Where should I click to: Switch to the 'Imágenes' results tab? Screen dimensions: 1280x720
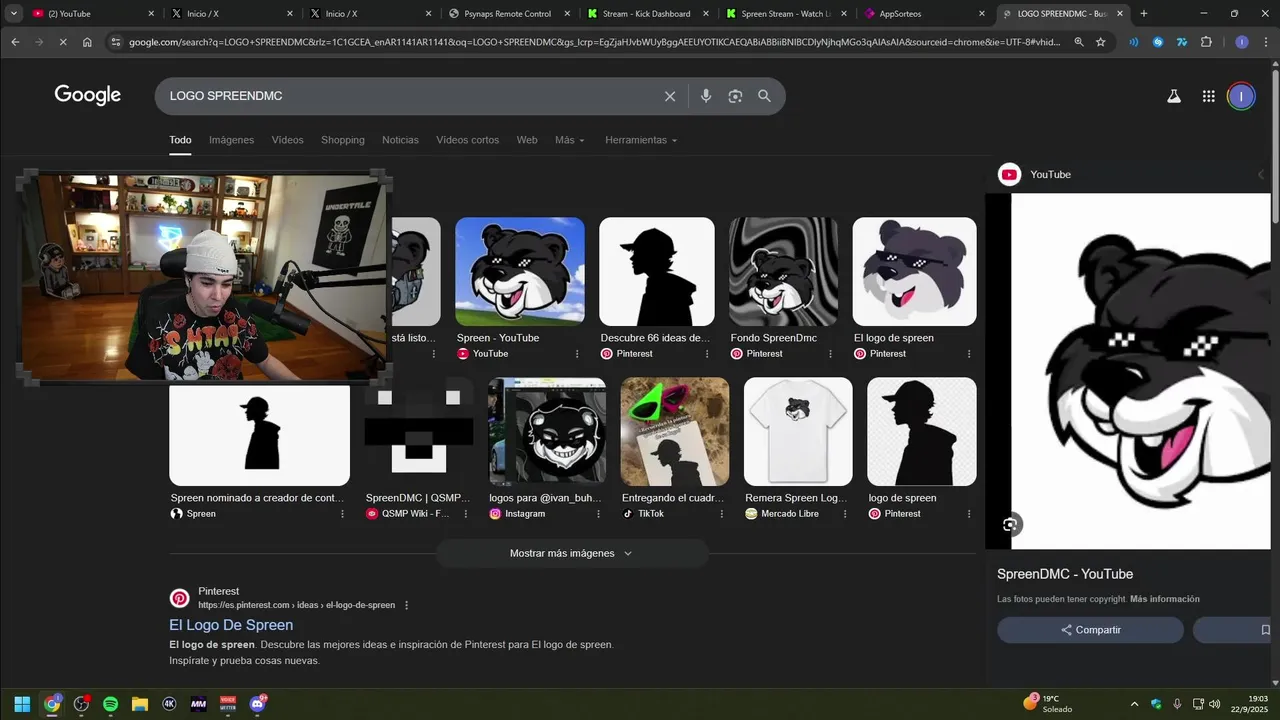(x=231, y=140)
